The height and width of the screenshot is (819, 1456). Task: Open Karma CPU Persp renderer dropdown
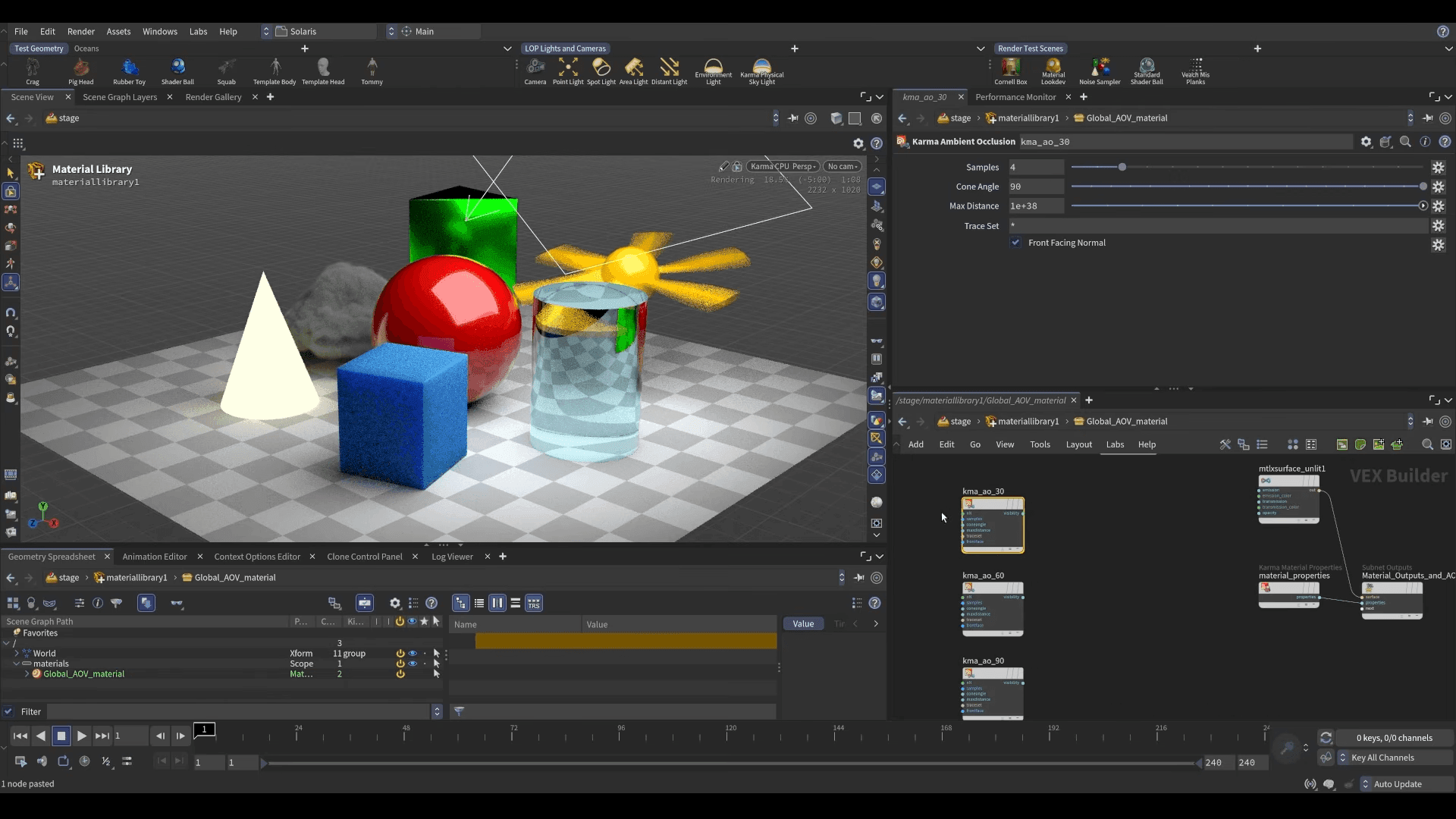pos(783,166)
